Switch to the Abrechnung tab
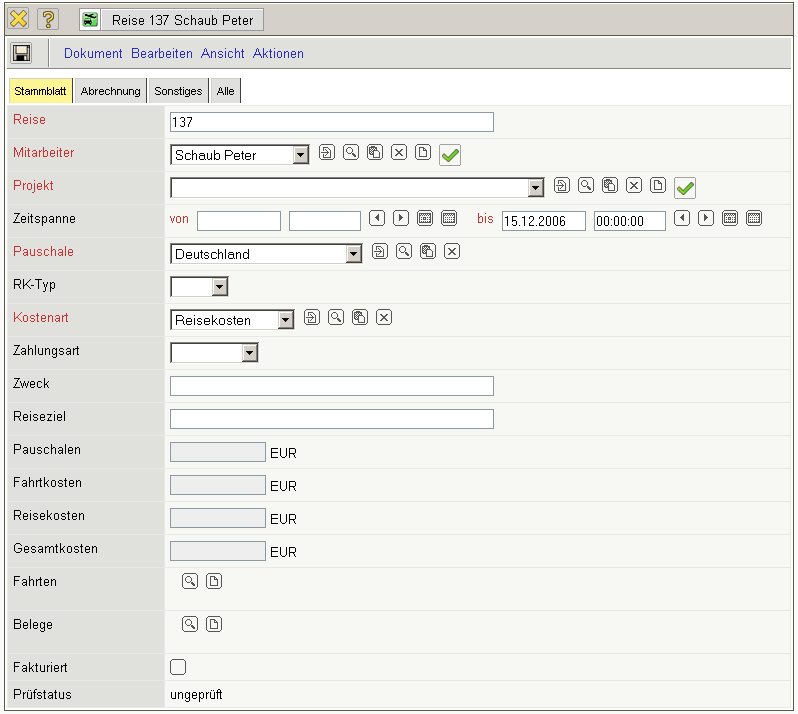This screenshot has height=714, width=798. point(111,91)
